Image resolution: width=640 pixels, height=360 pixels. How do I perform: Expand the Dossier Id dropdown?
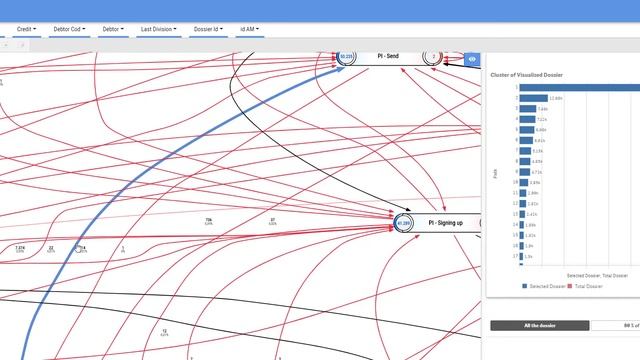208,29
